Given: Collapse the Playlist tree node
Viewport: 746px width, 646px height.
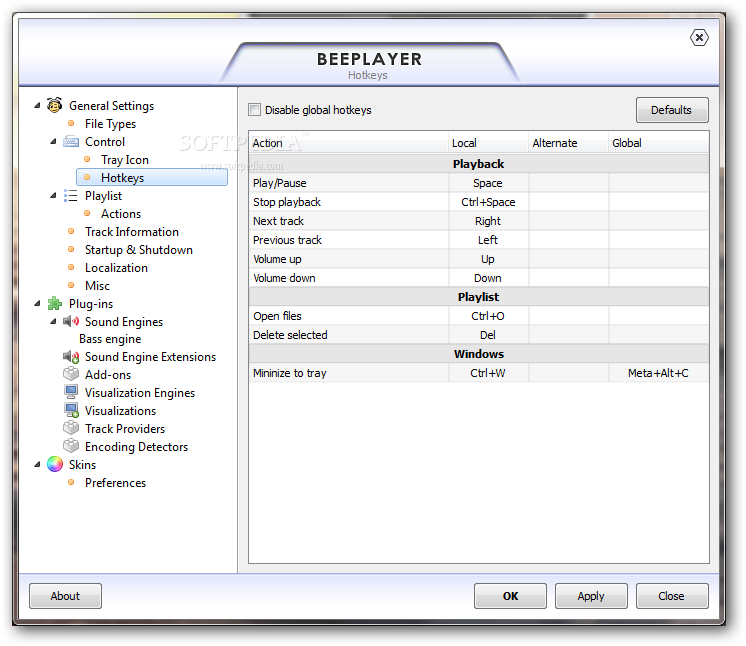Looking at the screenshot, I should click(x=53, y=196).
